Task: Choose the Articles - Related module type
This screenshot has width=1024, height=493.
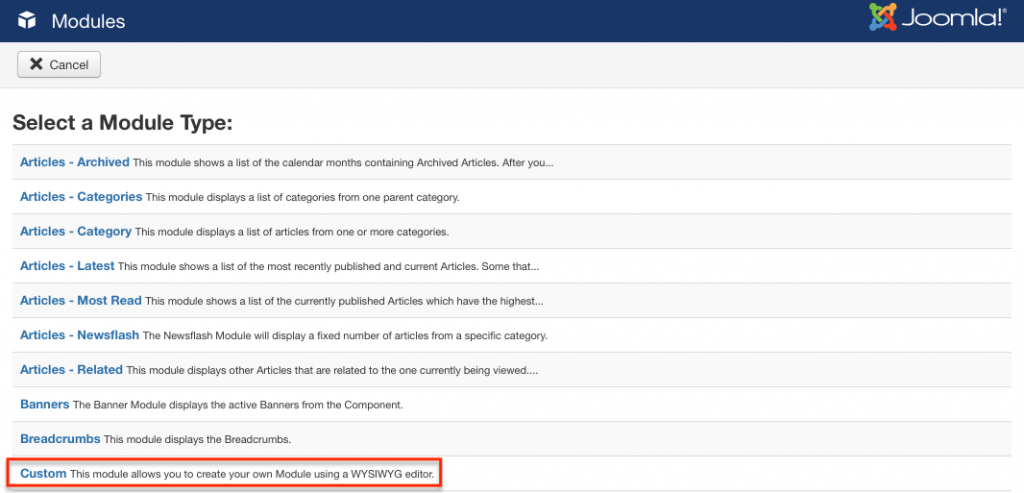Action: 71,370
